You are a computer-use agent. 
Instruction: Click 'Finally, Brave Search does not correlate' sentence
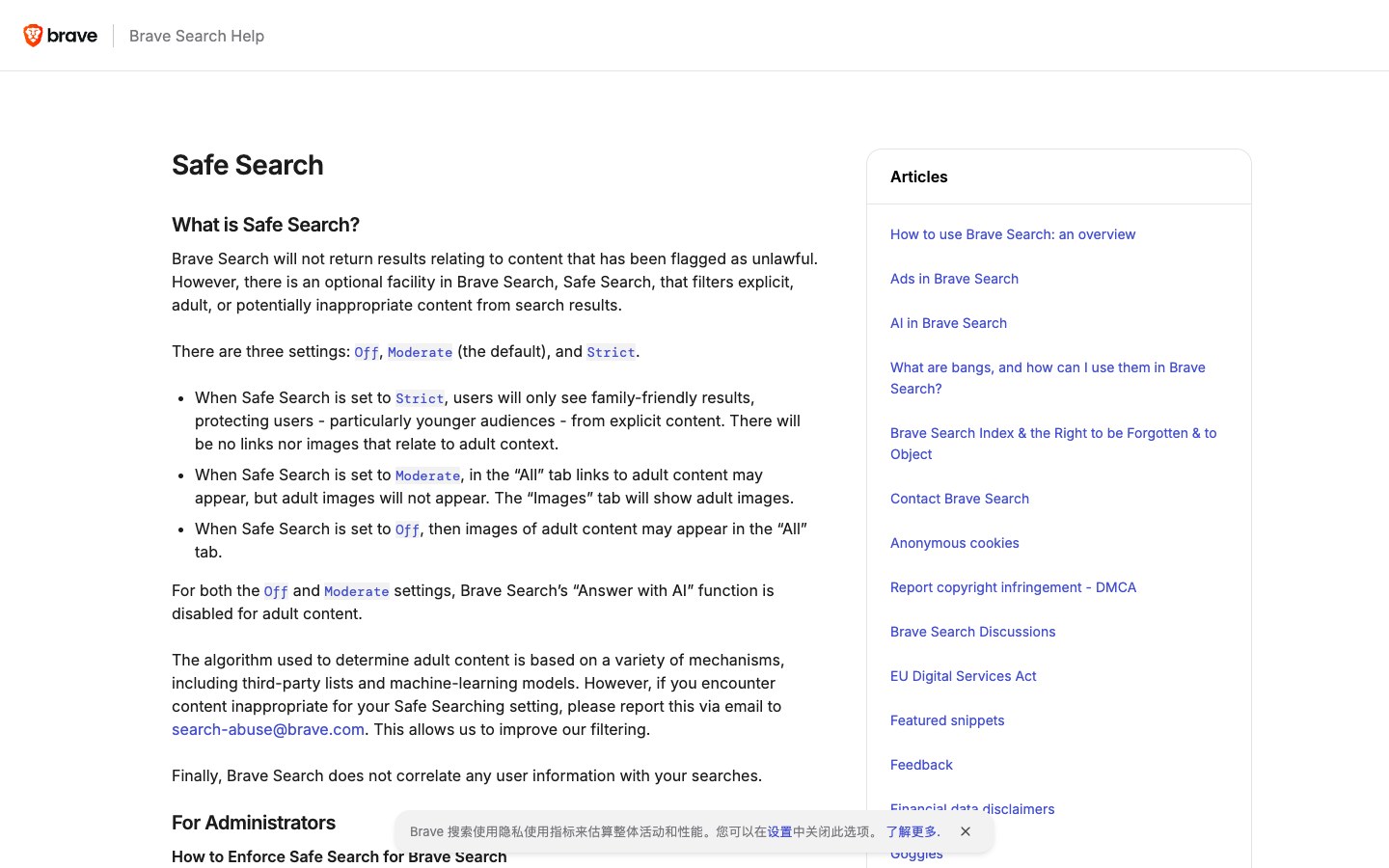coord(467,775)
